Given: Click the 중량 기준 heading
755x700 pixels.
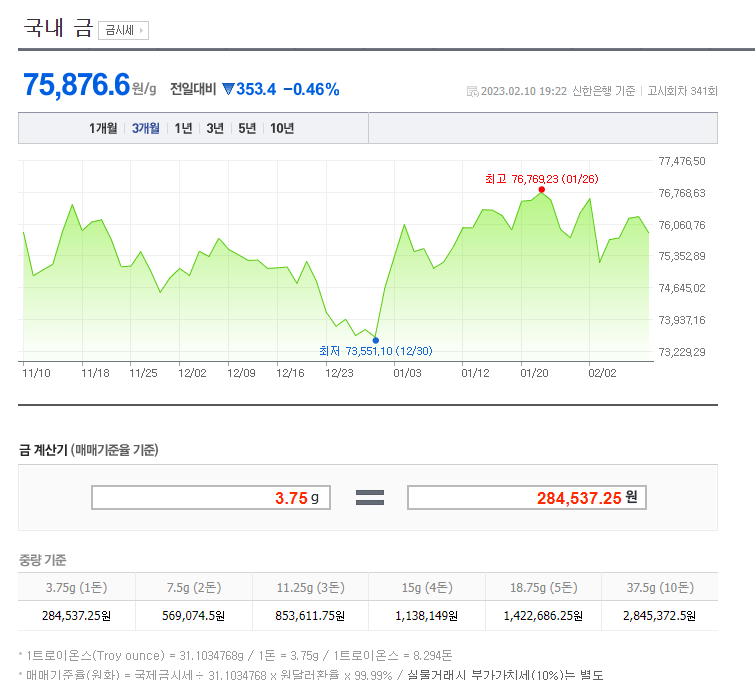Looking at the screenshot, I should click(42, 560).
